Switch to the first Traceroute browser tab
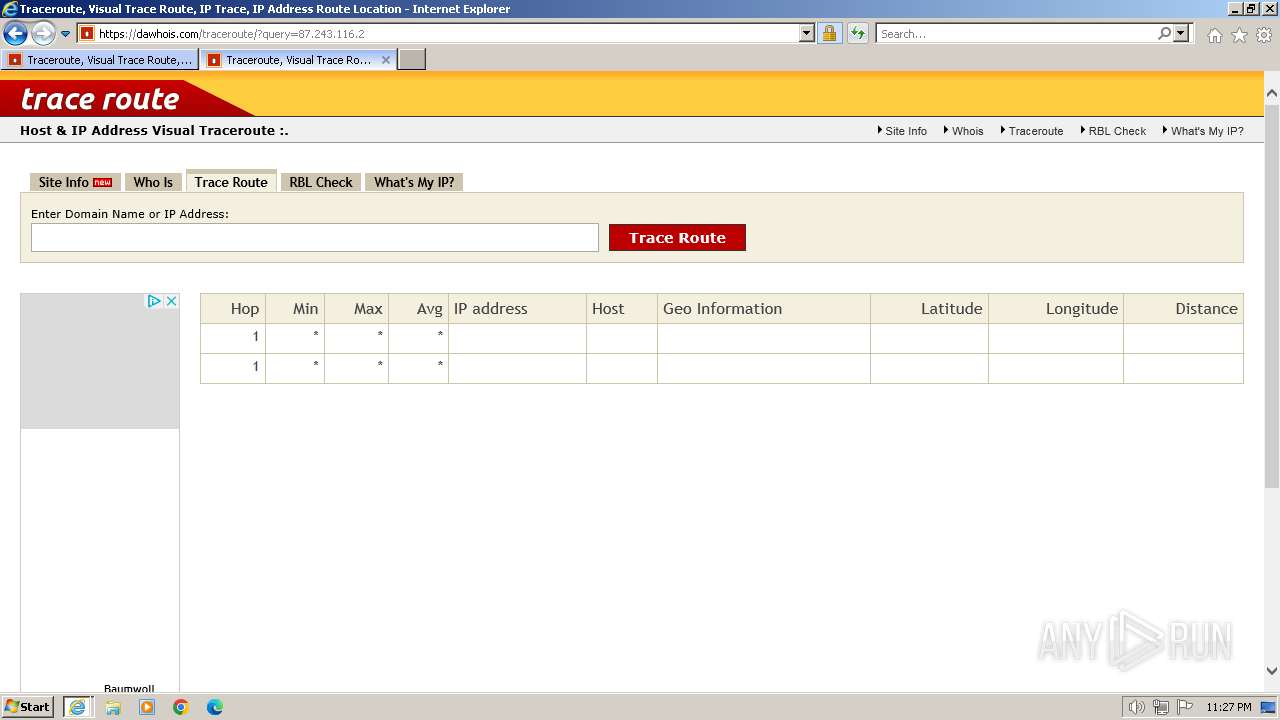 point(100,60)
